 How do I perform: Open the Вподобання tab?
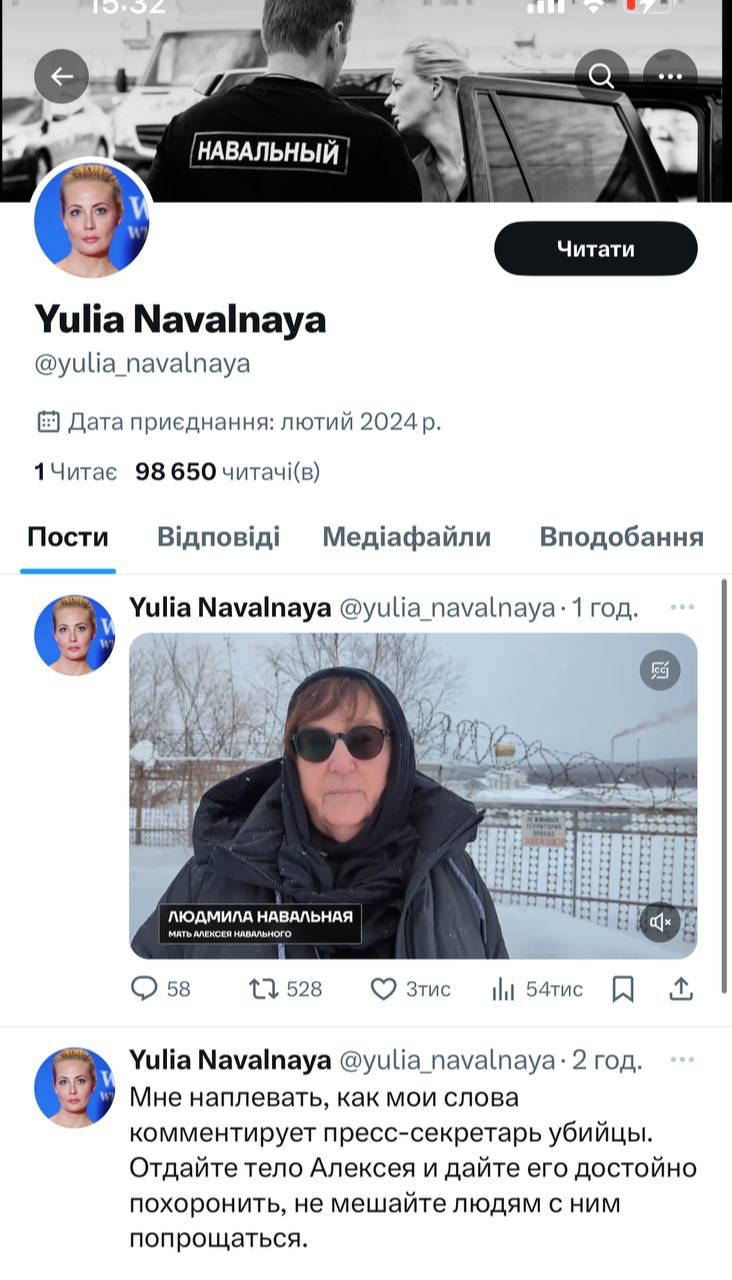point(621,537)
